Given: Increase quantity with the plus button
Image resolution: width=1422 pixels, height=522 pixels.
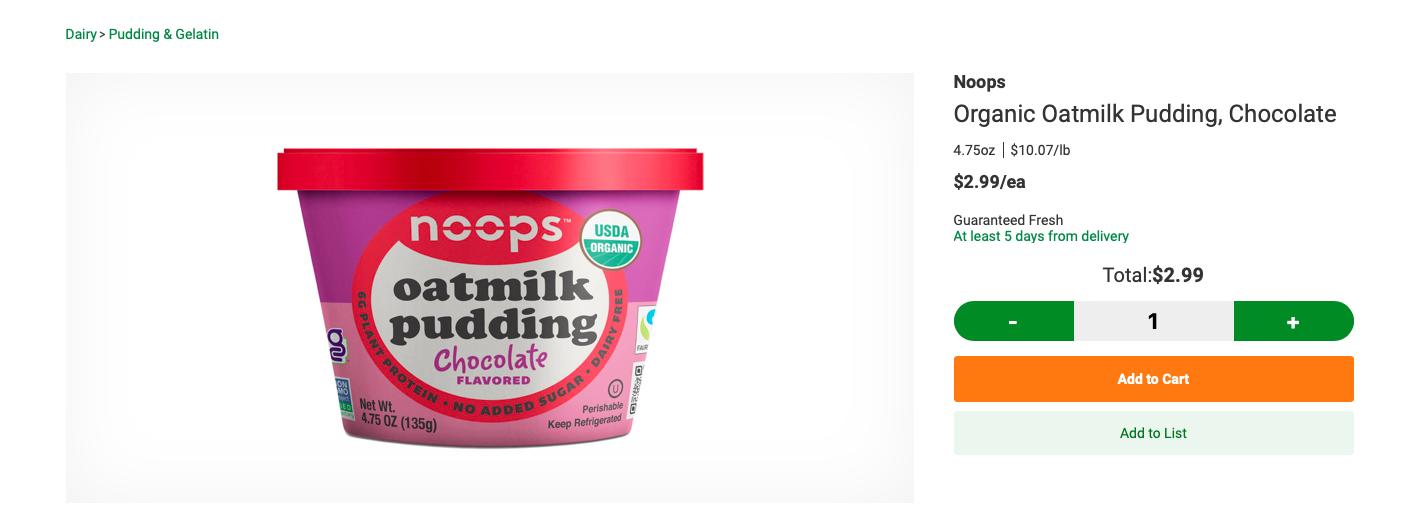Looking at the screenshot, I should click(x=1293, y=321).
